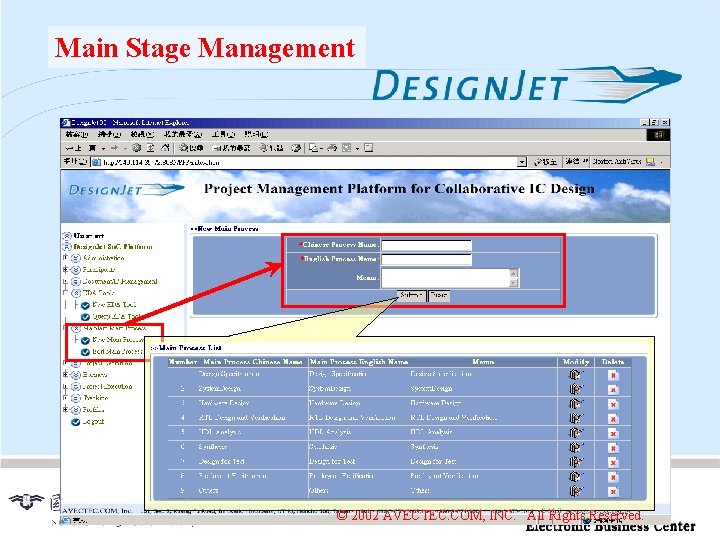Click inside the Memo text area
Viewport: 720px width, 540px height.
click(x=446, y=278)
